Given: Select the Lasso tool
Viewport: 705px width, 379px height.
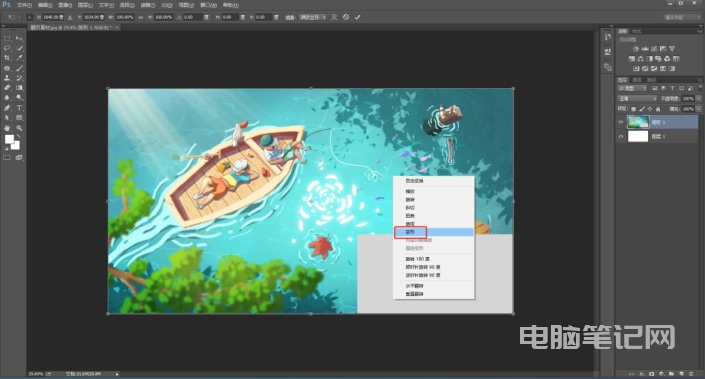Looking at the screenshot, I should coord(7,48).
